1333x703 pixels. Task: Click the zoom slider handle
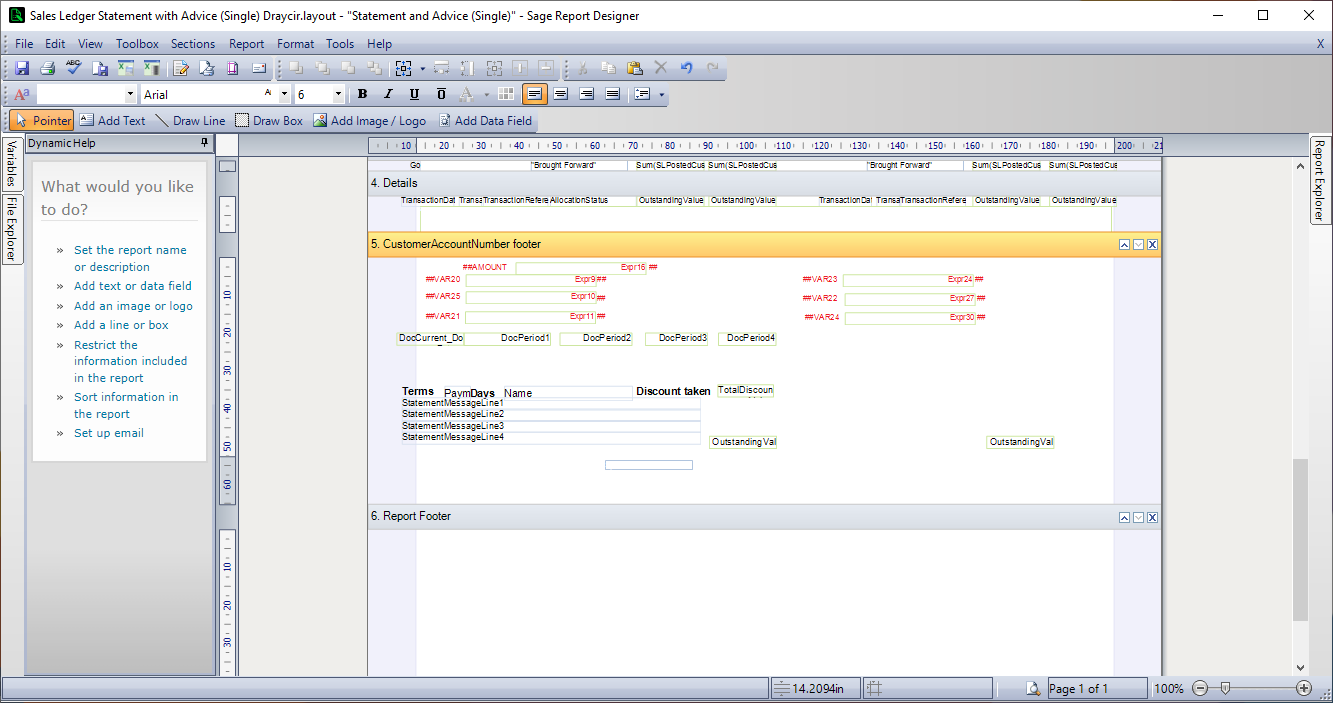[x=1225, y=688]
